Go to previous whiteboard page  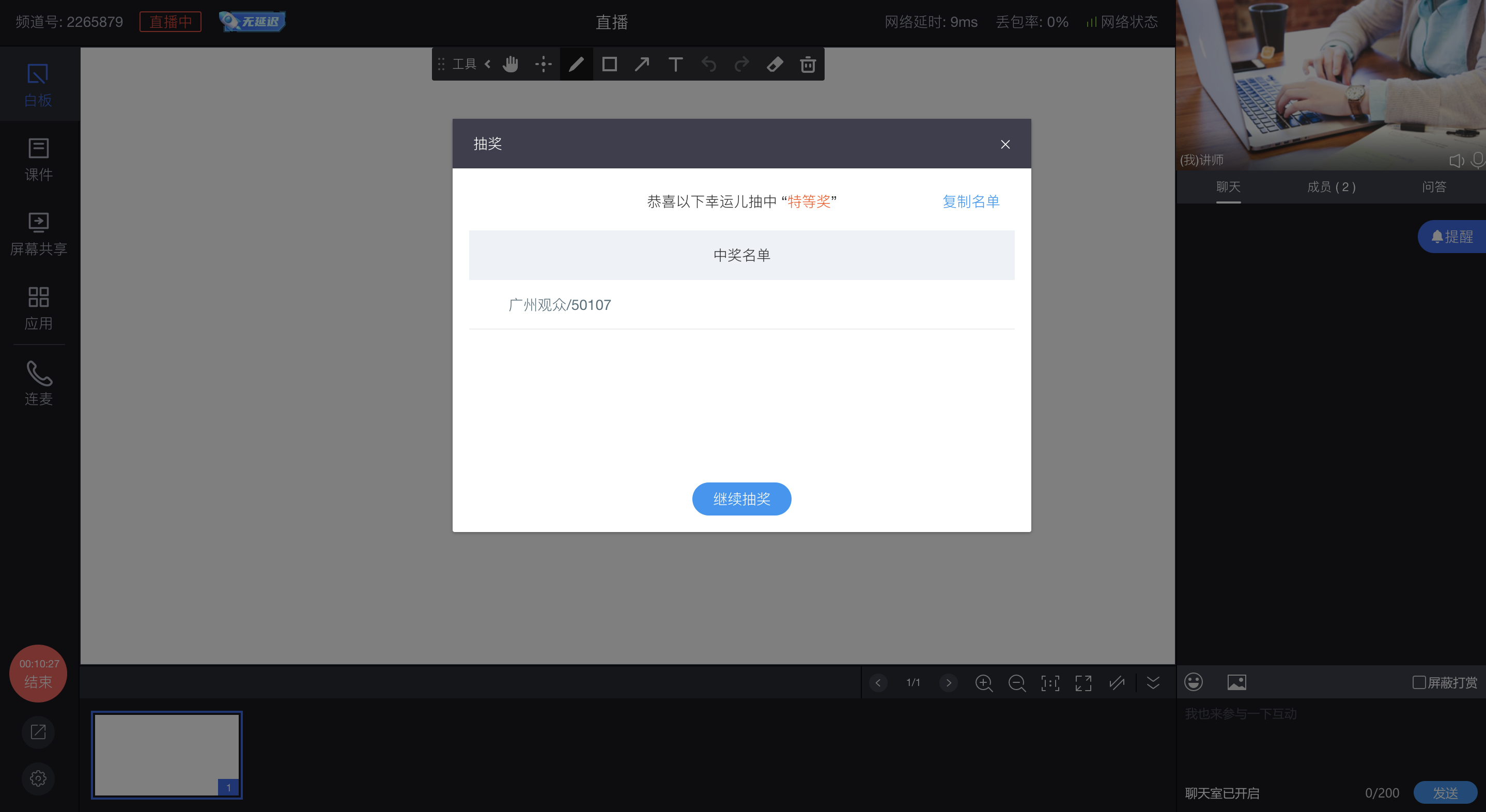[878, 683]
